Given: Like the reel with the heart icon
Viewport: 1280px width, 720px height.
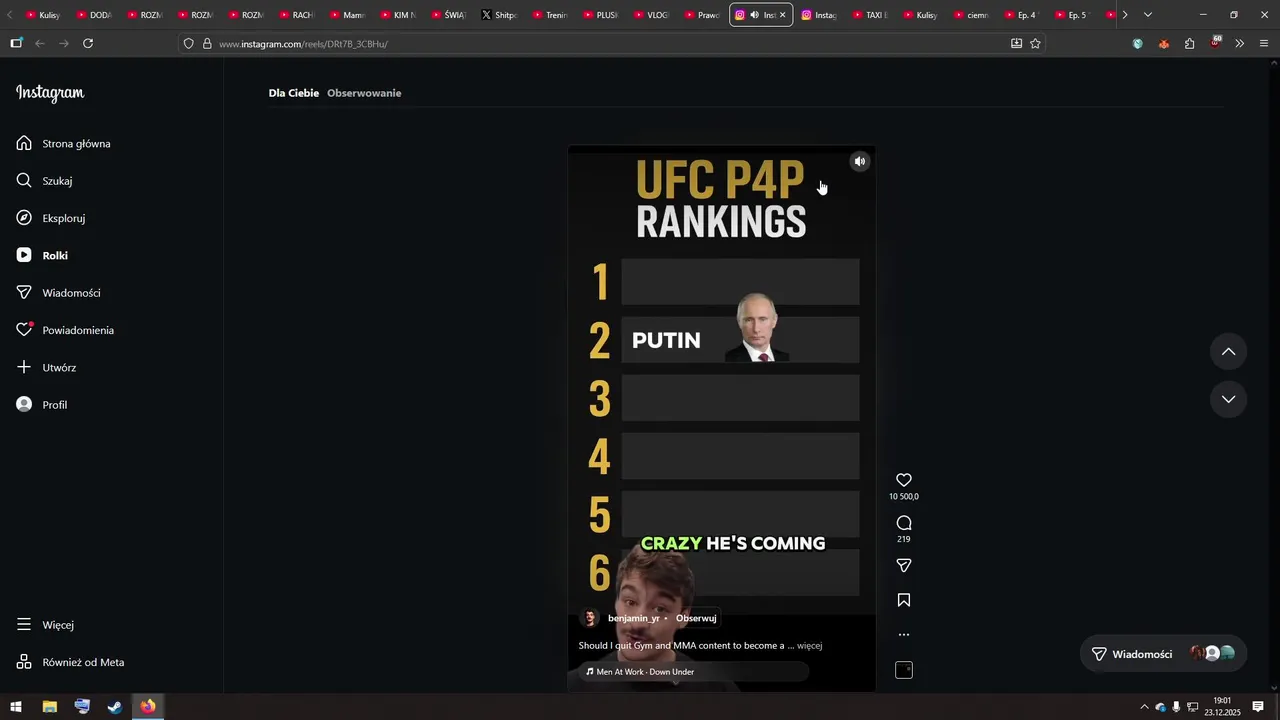Looking at the screenshot, I should click(x=904, y=480).
